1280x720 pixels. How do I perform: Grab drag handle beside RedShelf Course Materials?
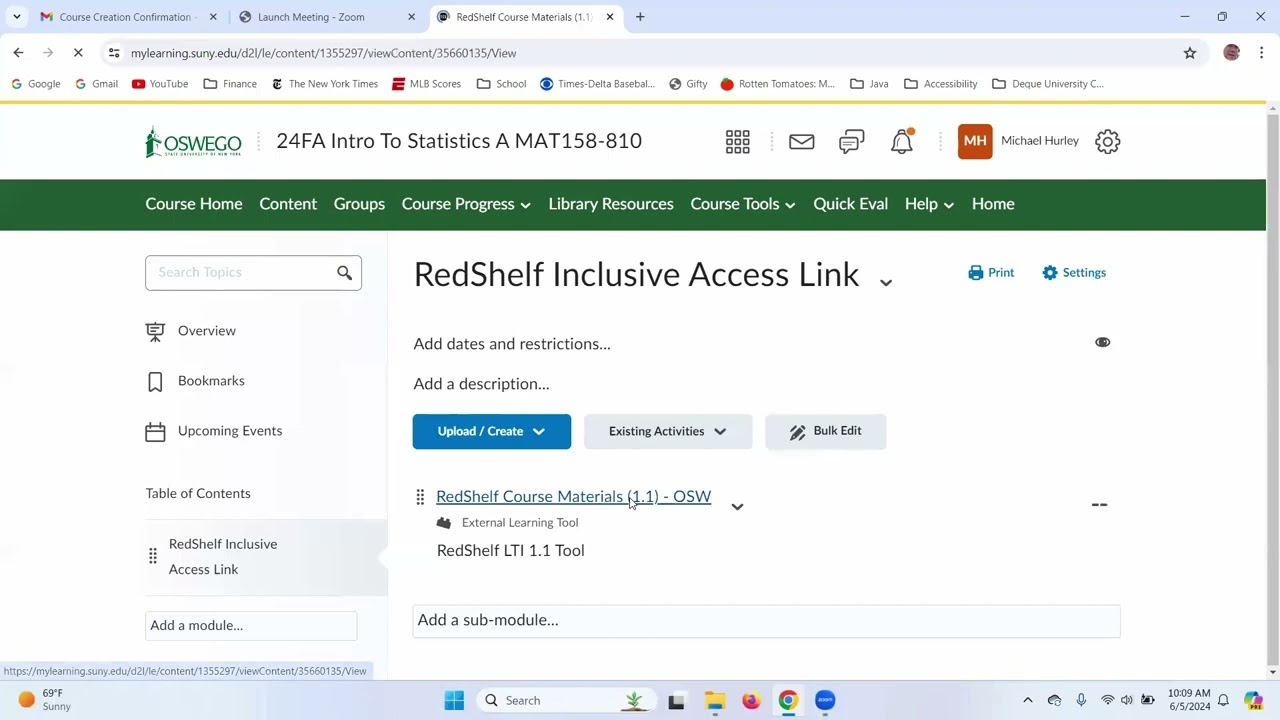pos(420,497)
